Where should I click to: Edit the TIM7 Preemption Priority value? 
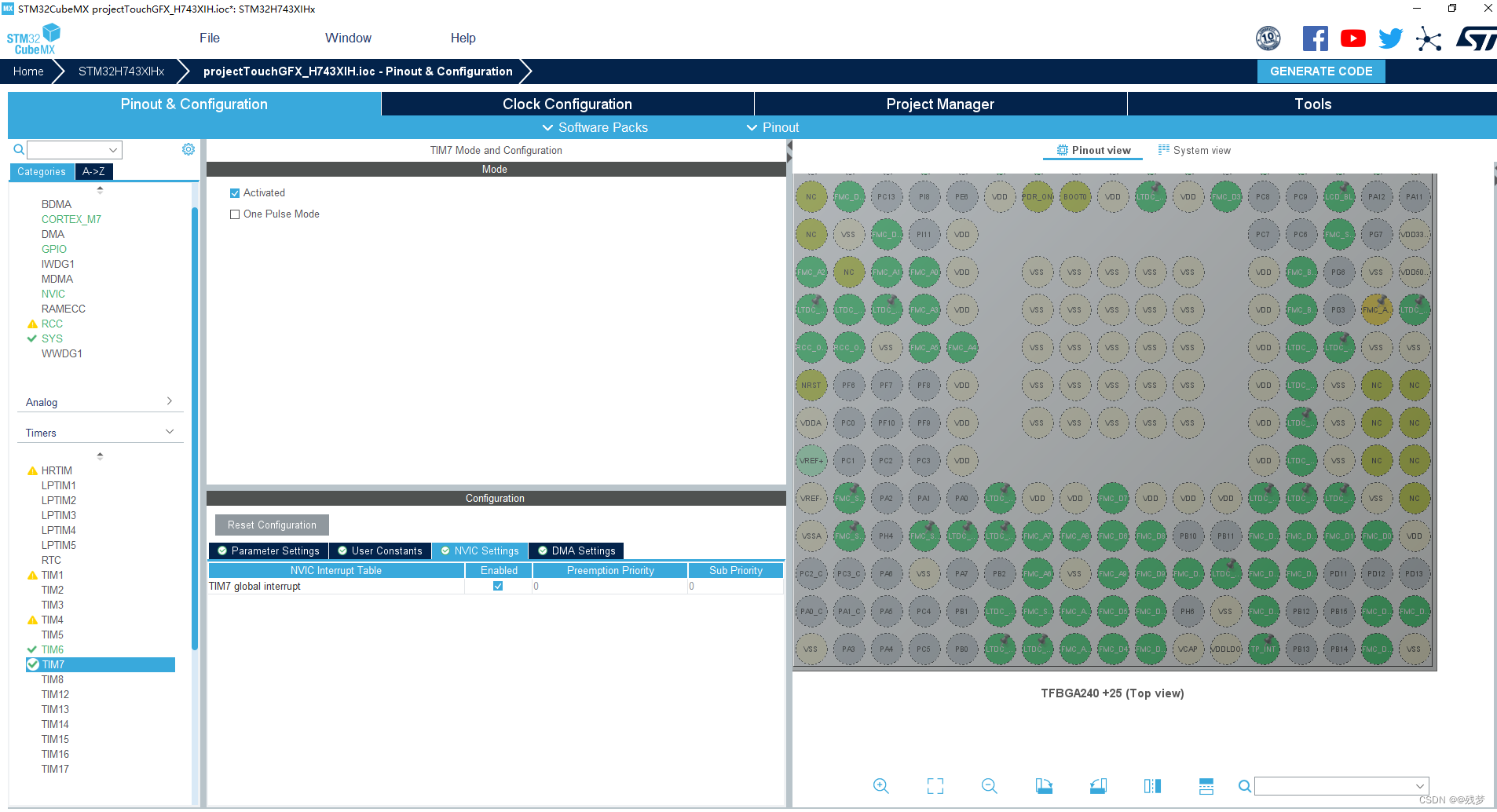pyautogui.click(x=609, y=586)
